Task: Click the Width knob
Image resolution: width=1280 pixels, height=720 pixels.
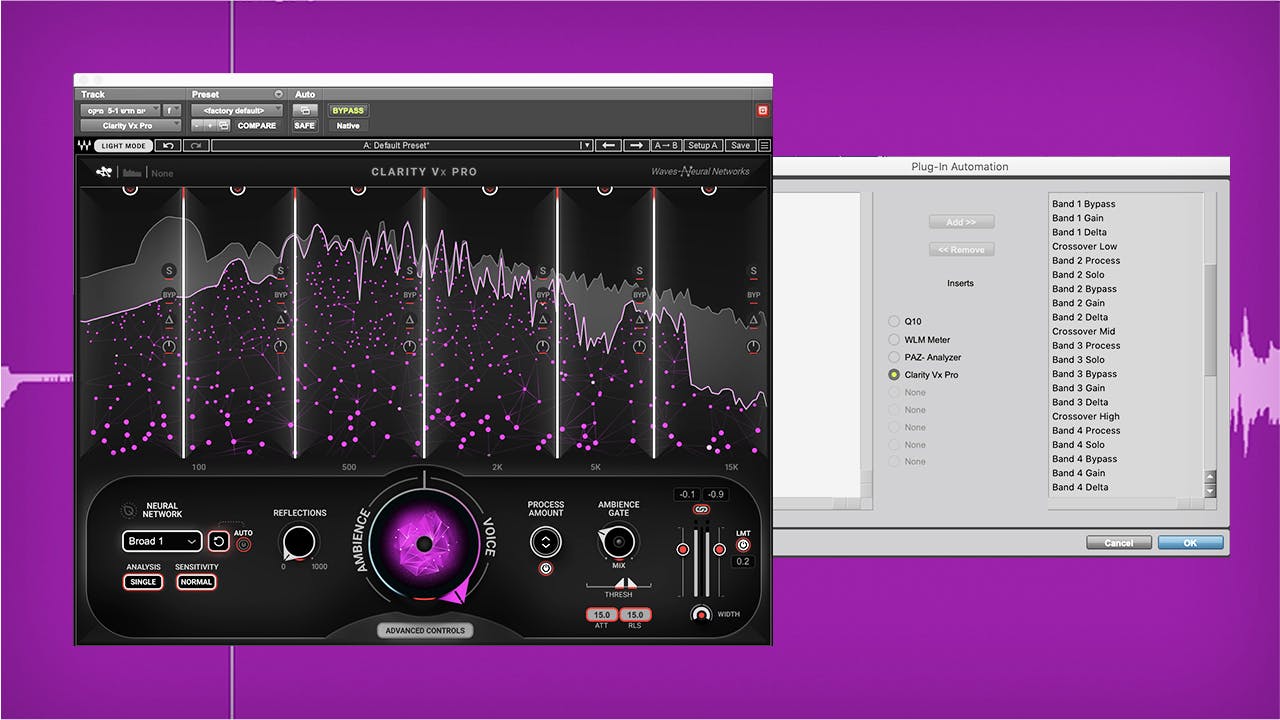Action: click(x=702, y=614)
